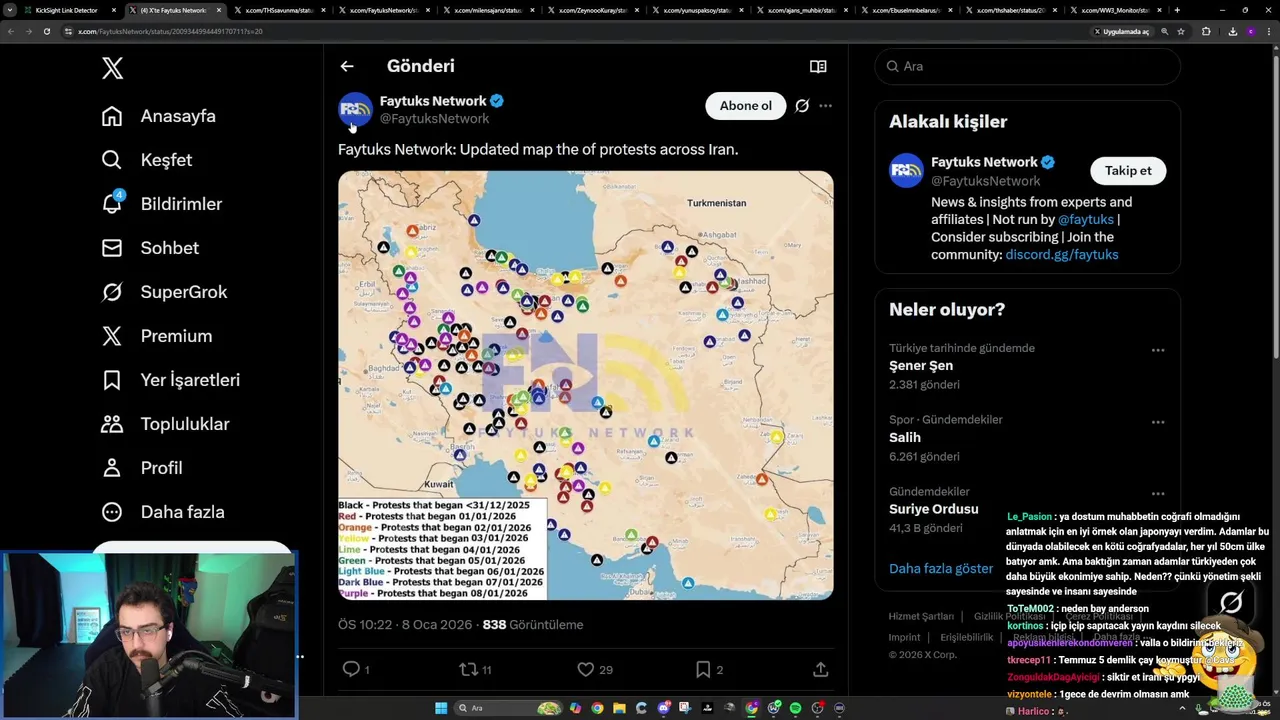Click the Grok icon next to Abone ol

[802, 106]
